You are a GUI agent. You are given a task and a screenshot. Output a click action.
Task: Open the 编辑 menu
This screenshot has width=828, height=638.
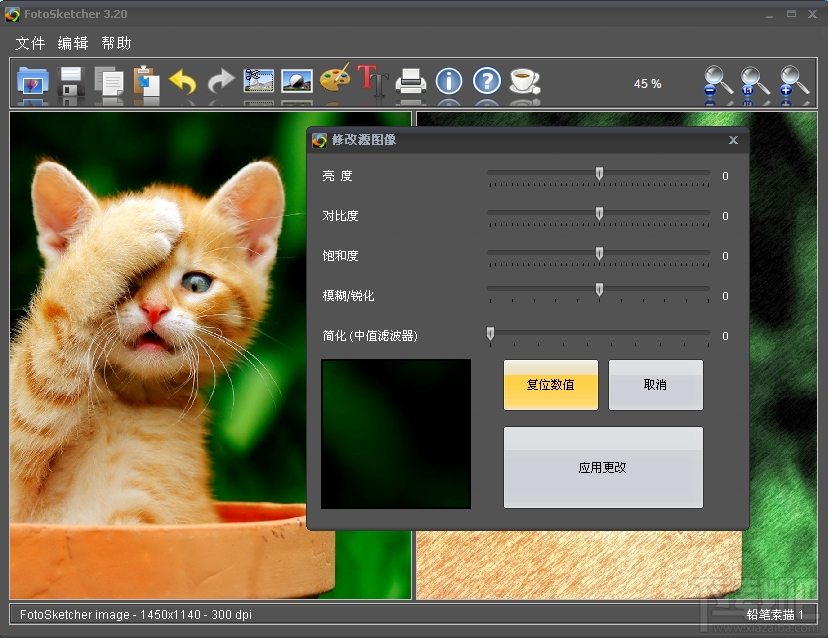73,43
